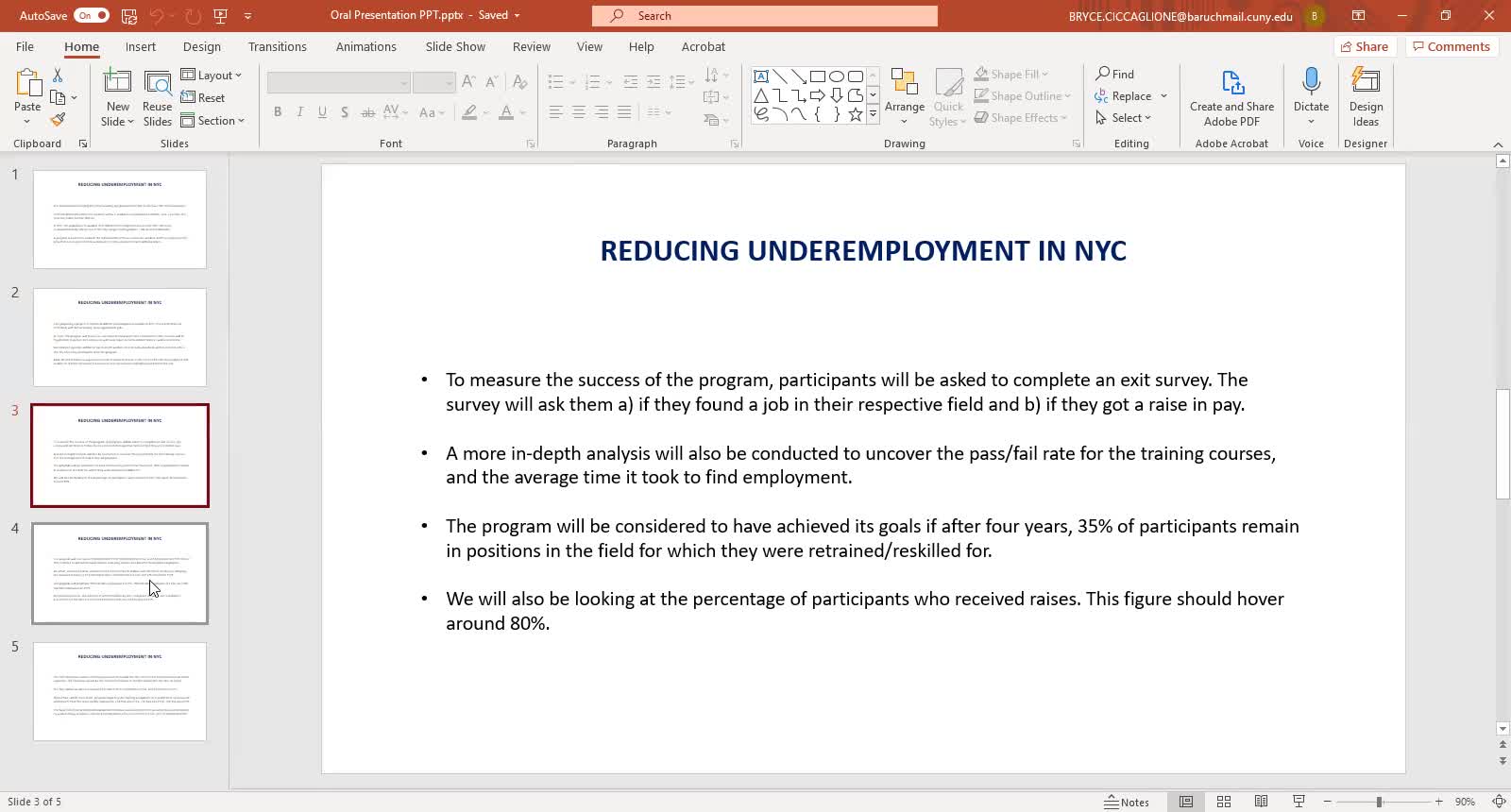1511x812 pixels.
Task: Toggle AutoSave switch off
Action: pos(92,16)
